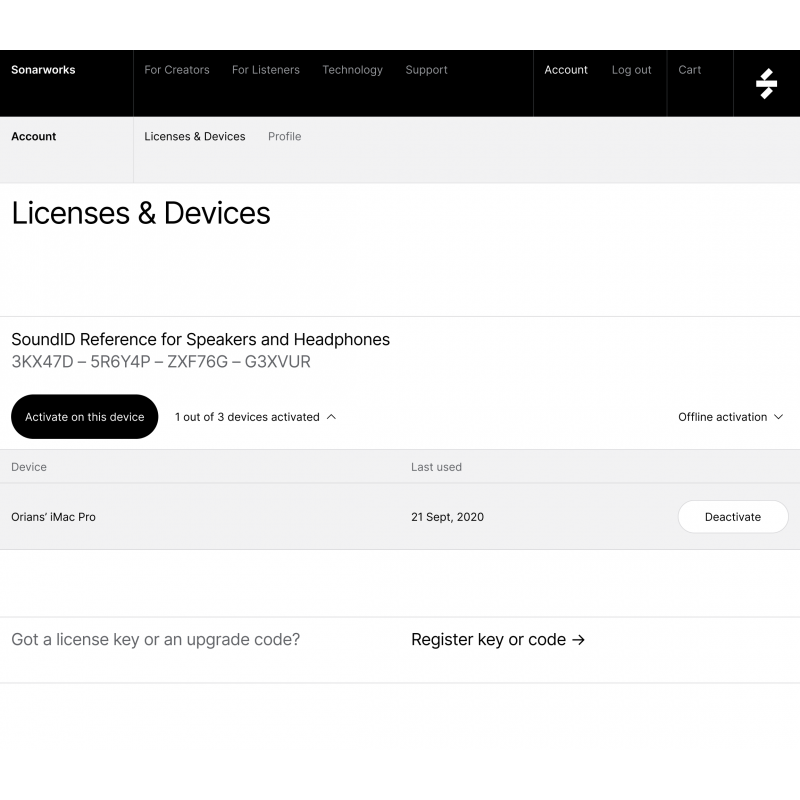Expand the Offline activation dropdown
The image size is (800, 800).
[x=730, y=417]
